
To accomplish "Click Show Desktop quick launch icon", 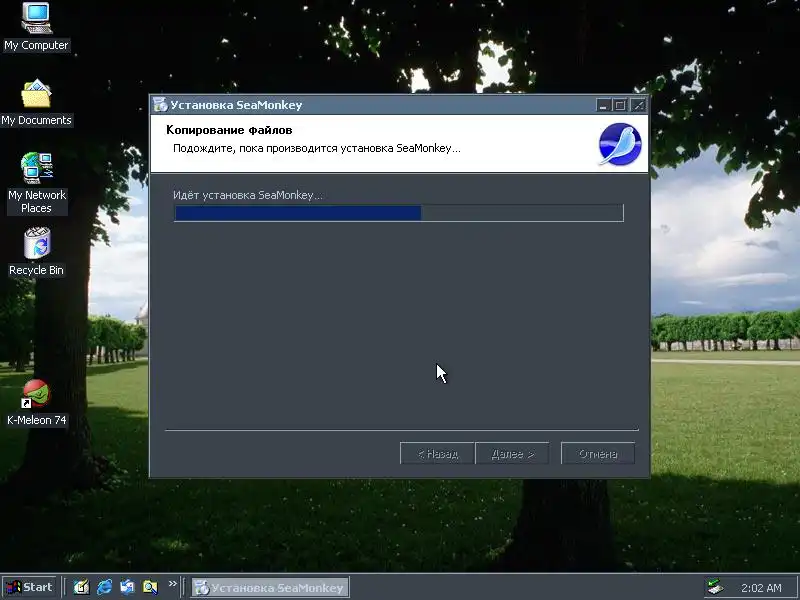I will [x=81, y=587].
